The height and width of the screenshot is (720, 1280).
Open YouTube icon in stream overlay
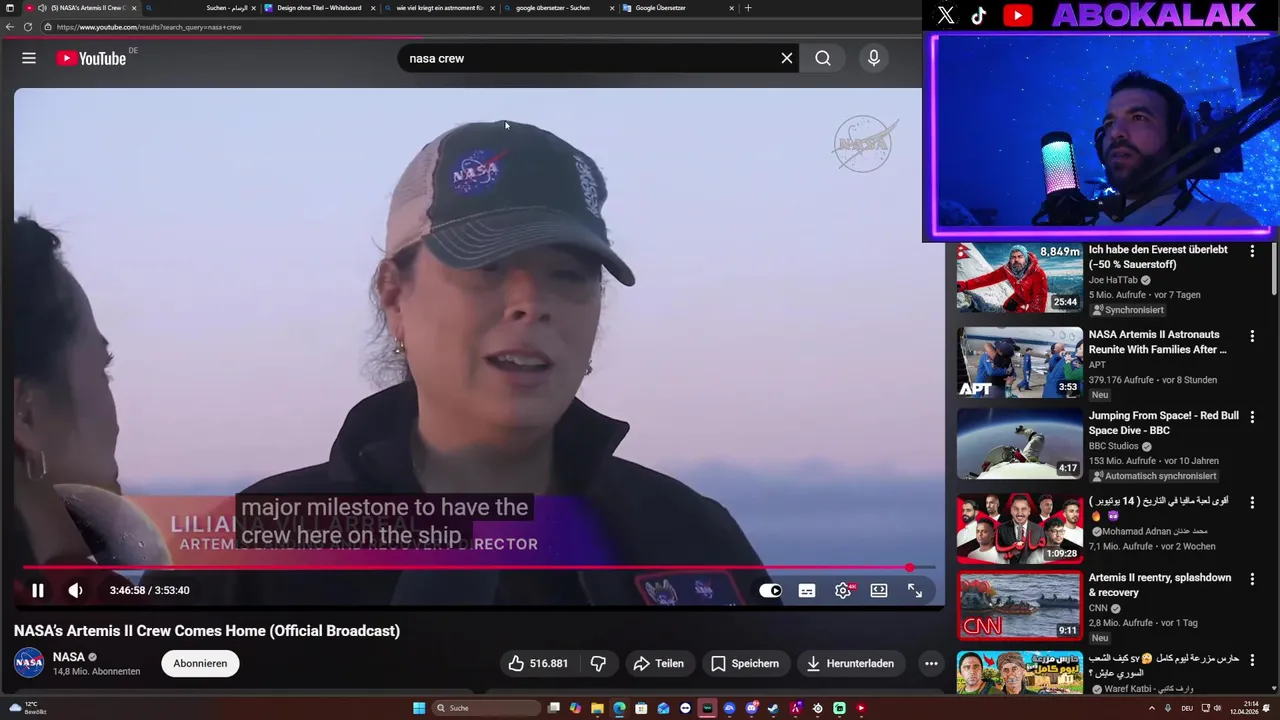click(1018, 15)
